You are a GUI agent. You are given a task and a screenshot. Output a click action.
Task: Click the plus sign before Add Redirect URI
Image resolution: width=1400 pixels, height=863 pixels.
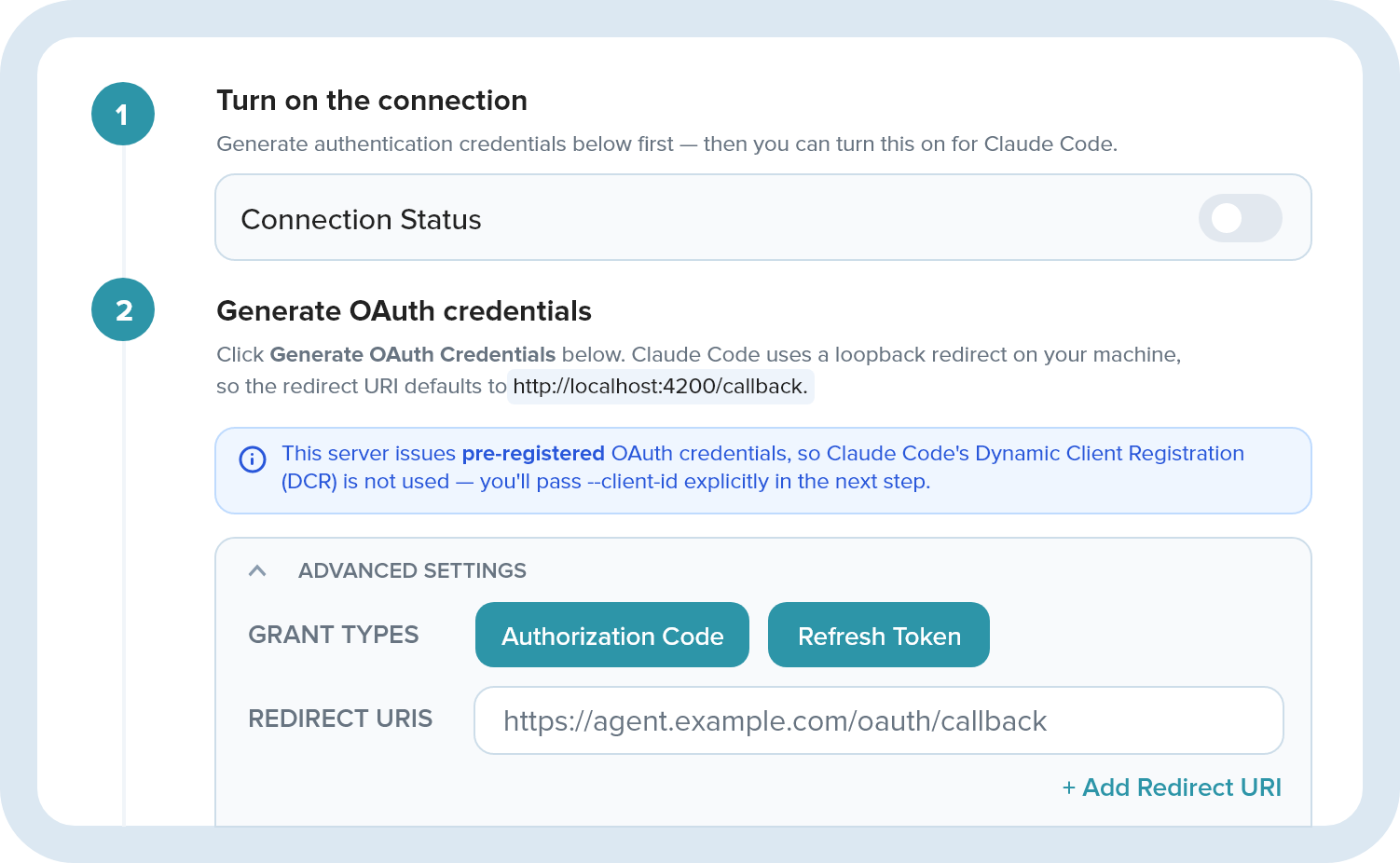click(1069, 788)
